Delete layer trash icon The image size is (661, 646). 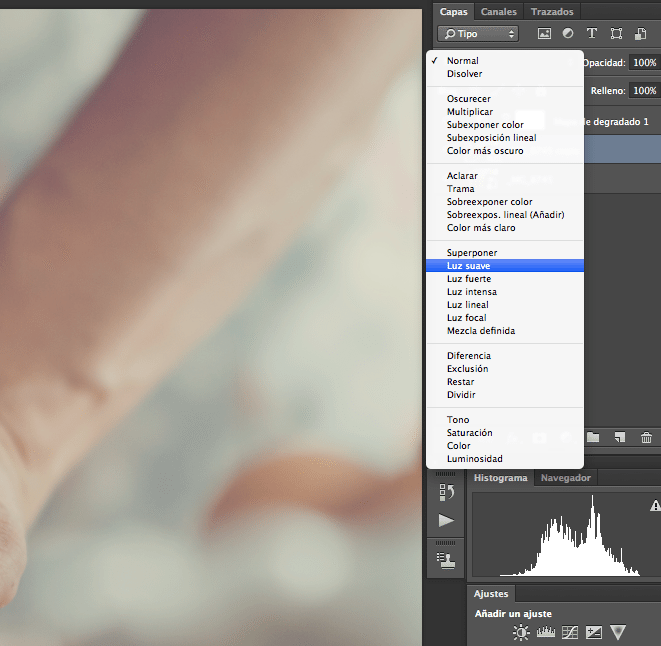tap(646, 438)
